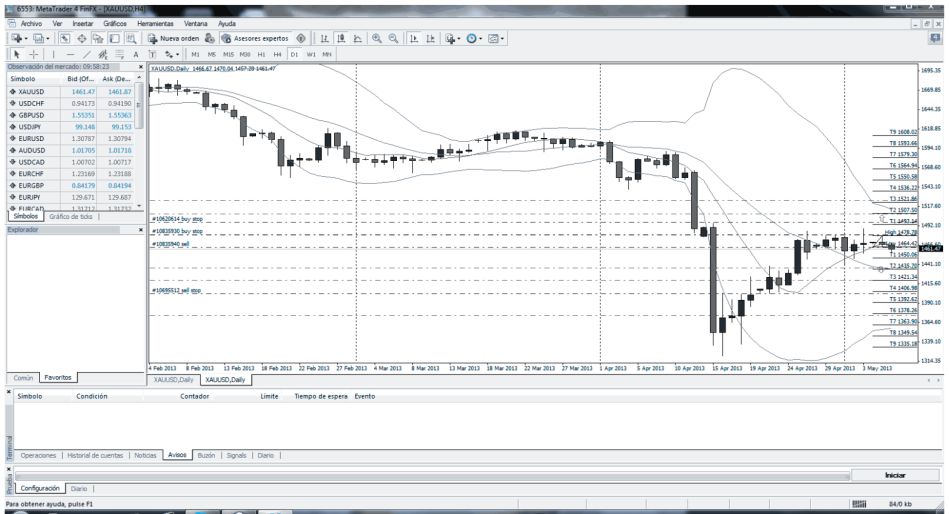Open the new chart dropdown arrow
949x514 pixels.
pyautogui.click(x=24, y=37)
